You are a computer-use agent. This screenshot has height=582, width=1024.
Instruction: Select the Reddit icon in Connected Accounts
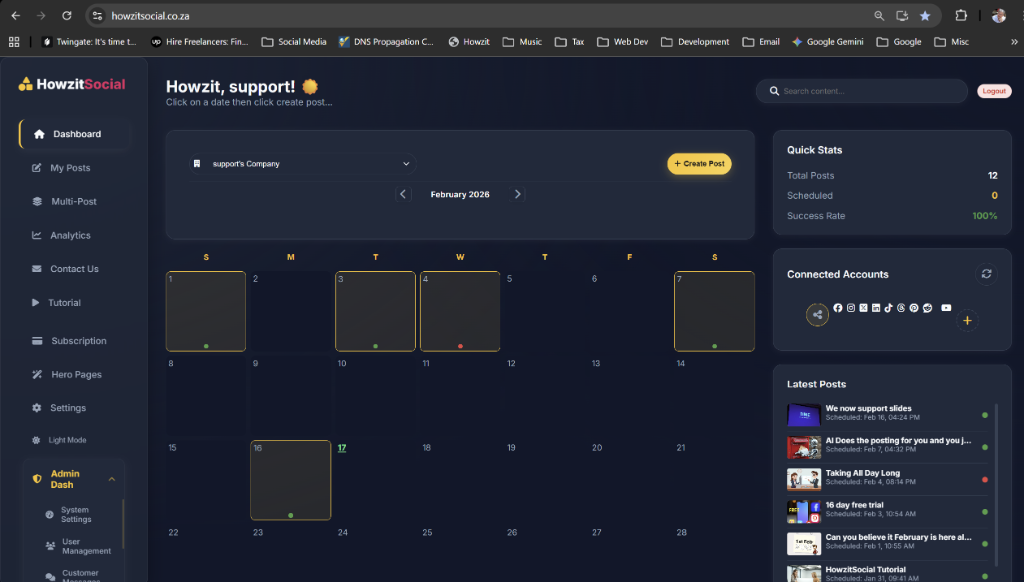pyautogui.click(x=927, y=307)
